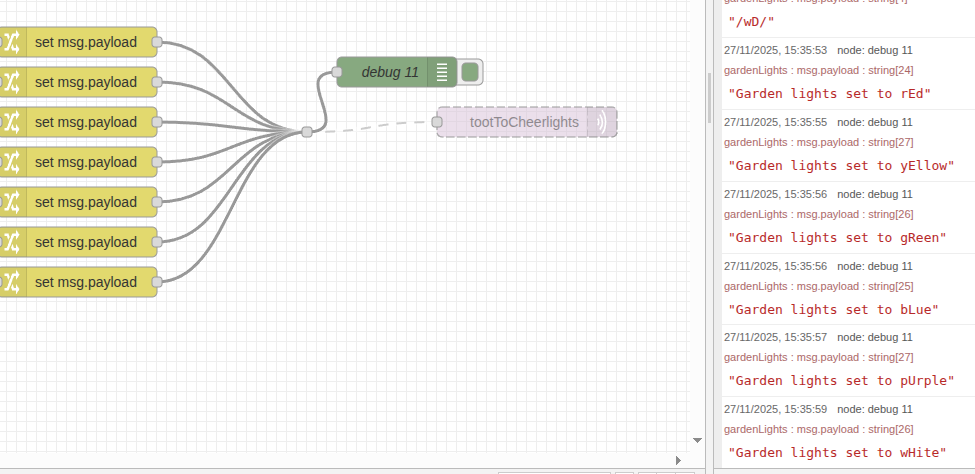Click "node: debug 11" link at 15:35:53
Screen dimensions: 975x474
coord(874,50)
